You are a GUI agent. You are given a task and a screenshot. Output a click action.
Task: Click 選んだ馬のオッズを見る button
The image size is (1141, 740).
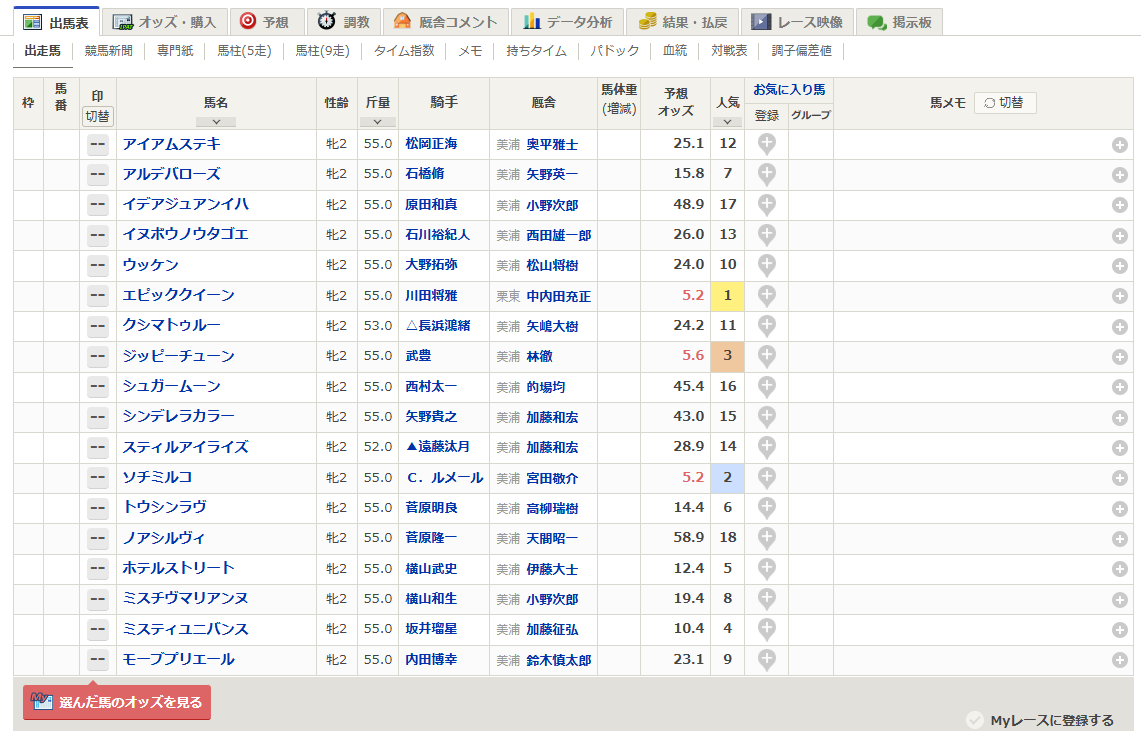point(117,702)
